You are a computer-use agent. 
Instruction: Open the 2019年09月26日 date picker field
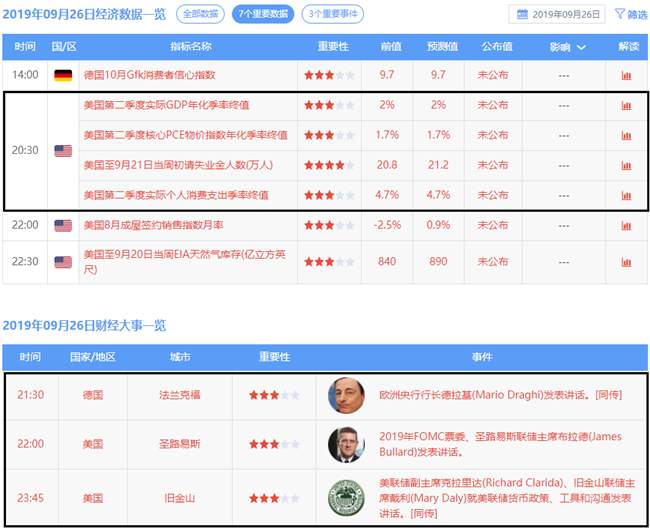(x=557, y=14)
